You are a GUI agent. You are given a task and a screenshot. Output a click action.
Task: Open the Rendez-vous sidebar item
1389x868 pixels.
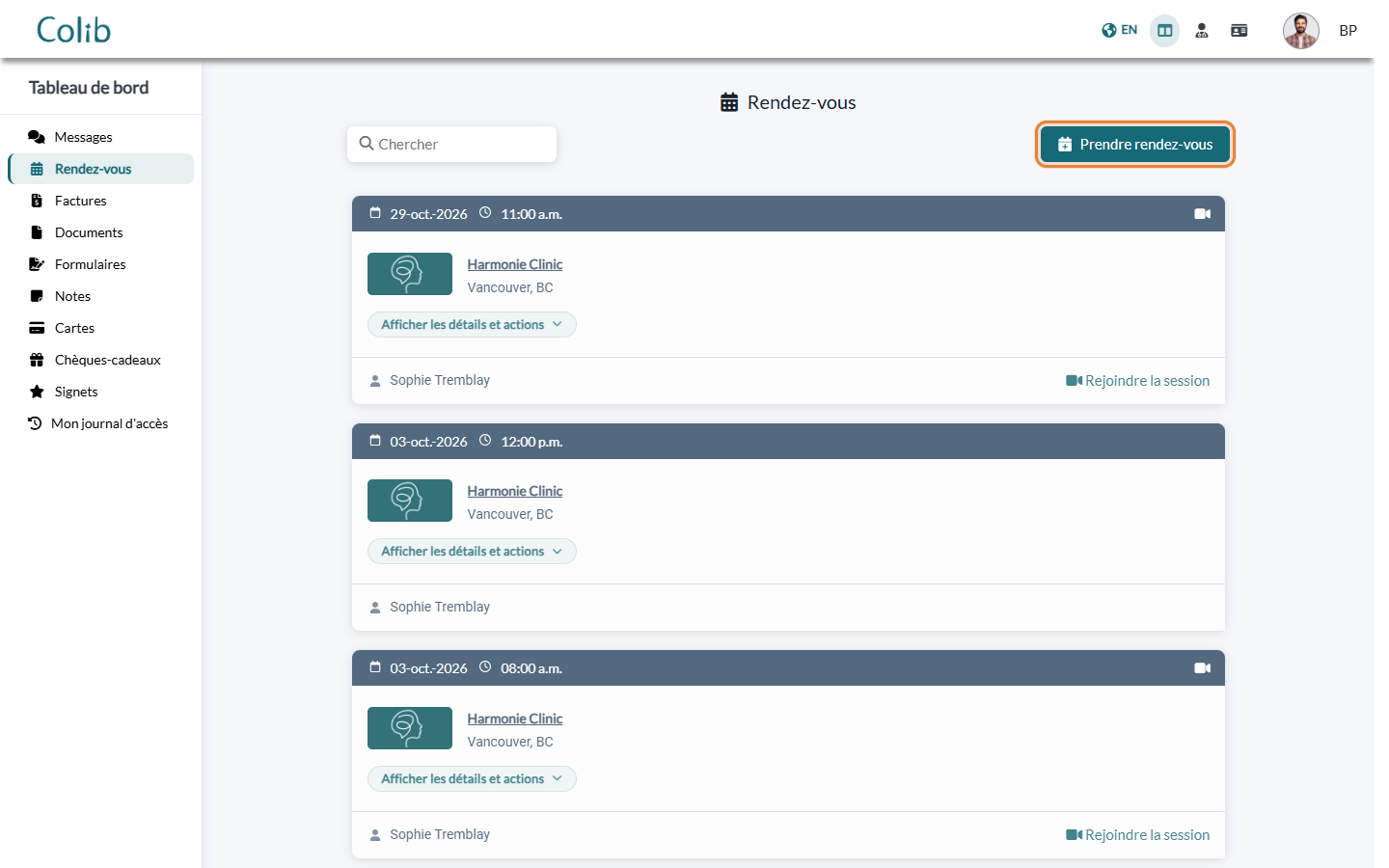coord(101,169)
